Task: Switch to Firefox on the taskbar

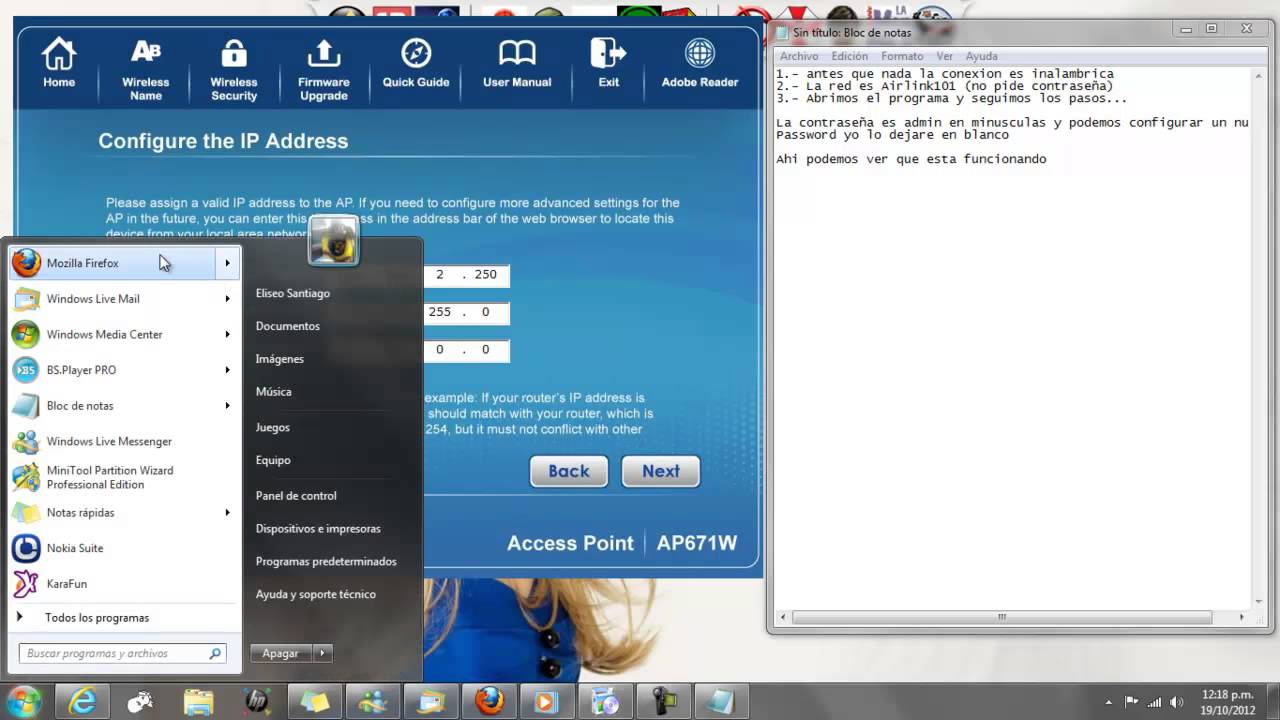Action: 489,701
